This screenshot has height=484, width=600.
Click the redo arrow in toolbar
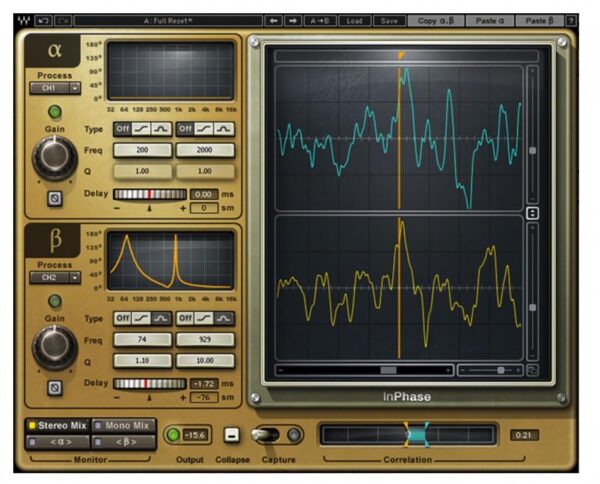click(x=63, y=21)
